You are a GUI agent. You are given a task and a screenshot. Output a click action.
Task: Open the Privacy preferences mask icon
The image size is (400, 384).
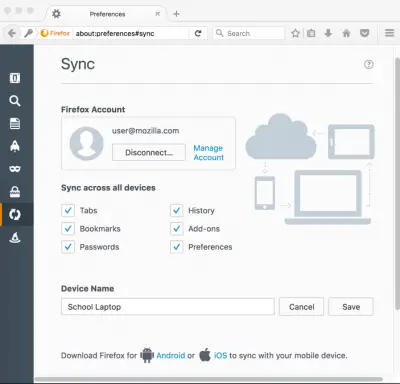(15, 169)
